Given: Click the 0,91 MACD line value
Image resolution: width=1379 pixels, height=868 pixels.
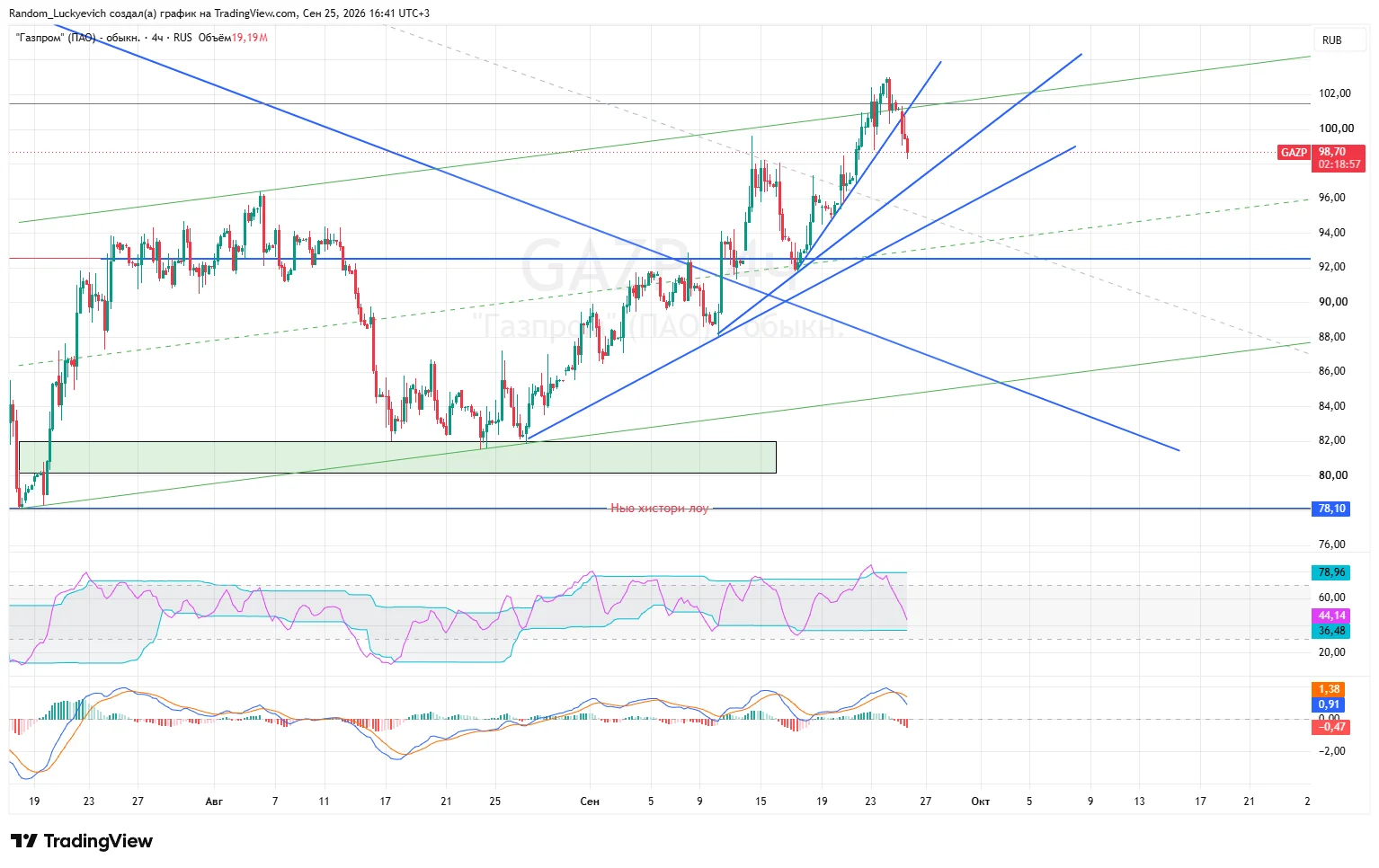Looking at the screenshot, I should (x=1329, y=704).
